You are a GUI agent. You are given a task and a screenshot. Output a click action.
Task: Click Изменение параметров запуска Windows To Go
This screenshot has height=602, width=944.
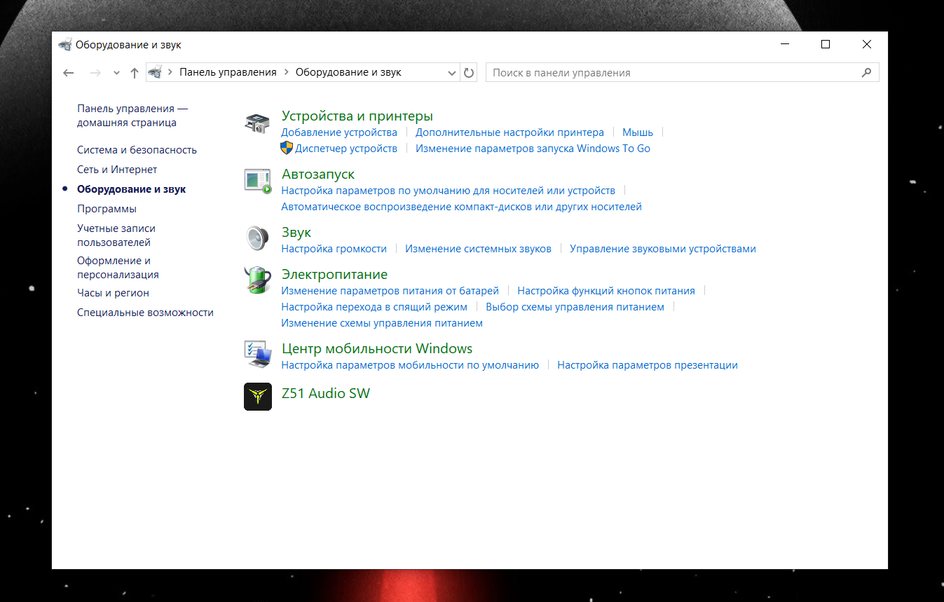point(533,149)
